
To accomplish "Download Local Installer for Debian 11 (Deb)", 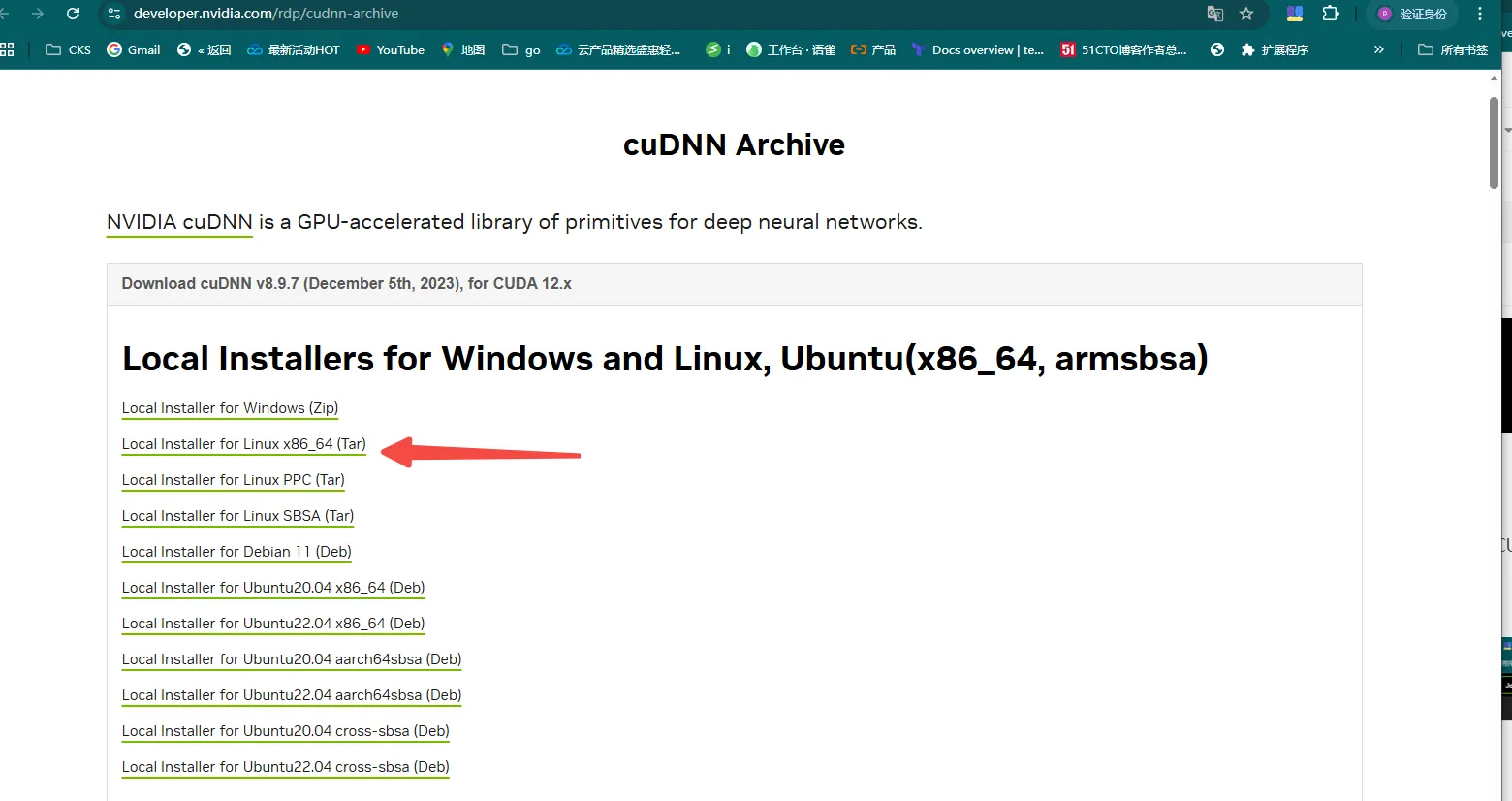I will click(236, 552).
